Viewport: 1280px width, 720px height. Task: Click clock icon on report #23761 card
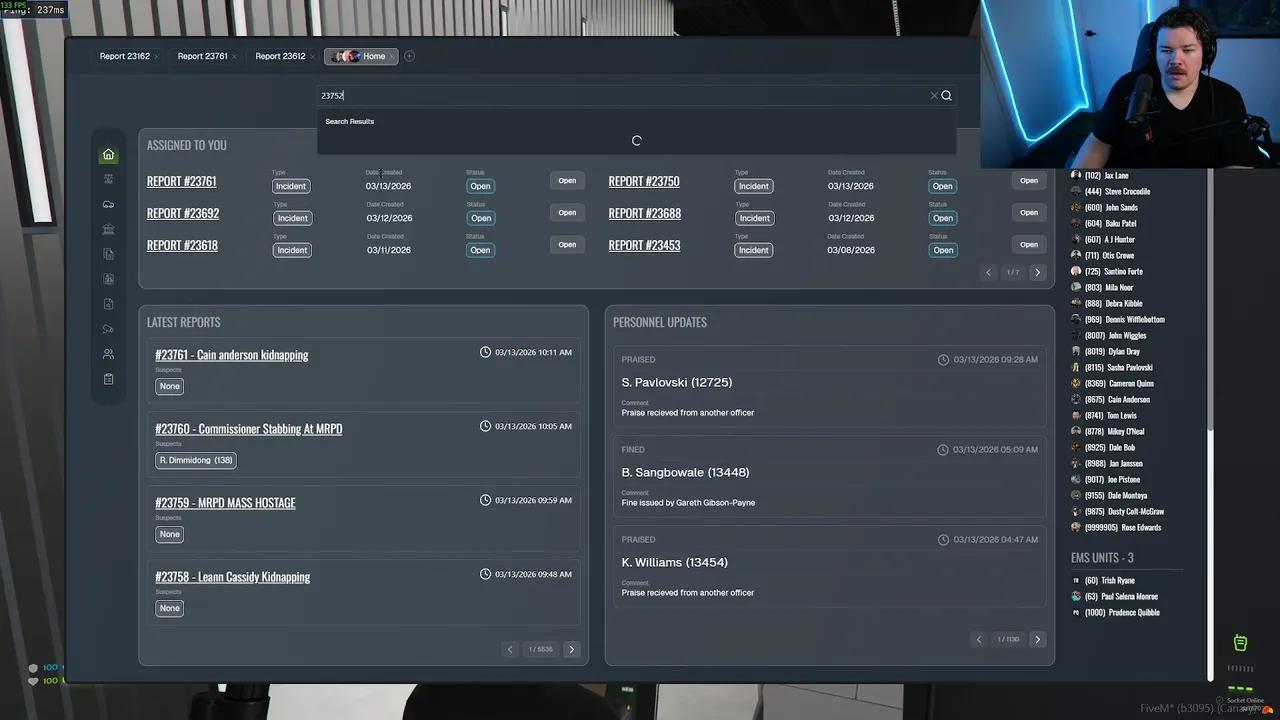point(486,352)
